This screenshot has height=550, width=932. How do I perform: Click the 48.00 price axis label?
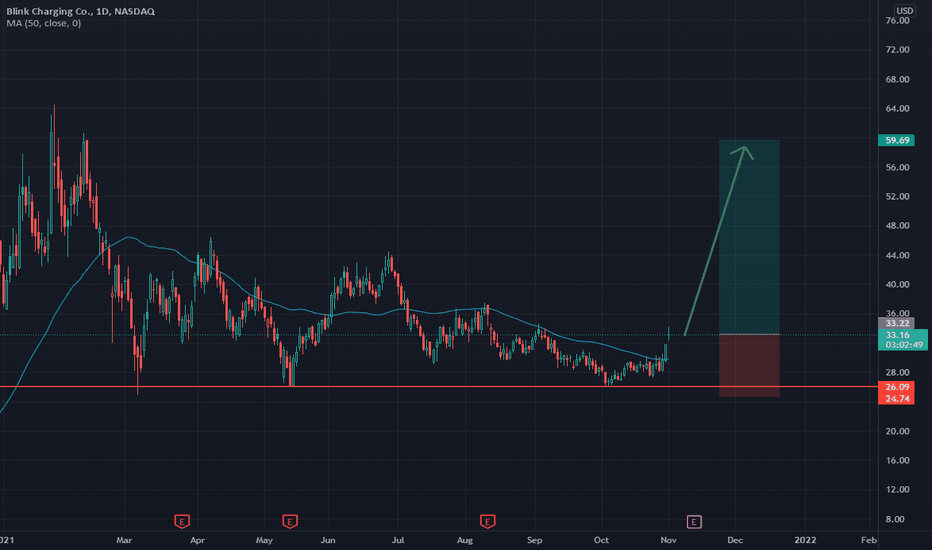coord(897,225)
